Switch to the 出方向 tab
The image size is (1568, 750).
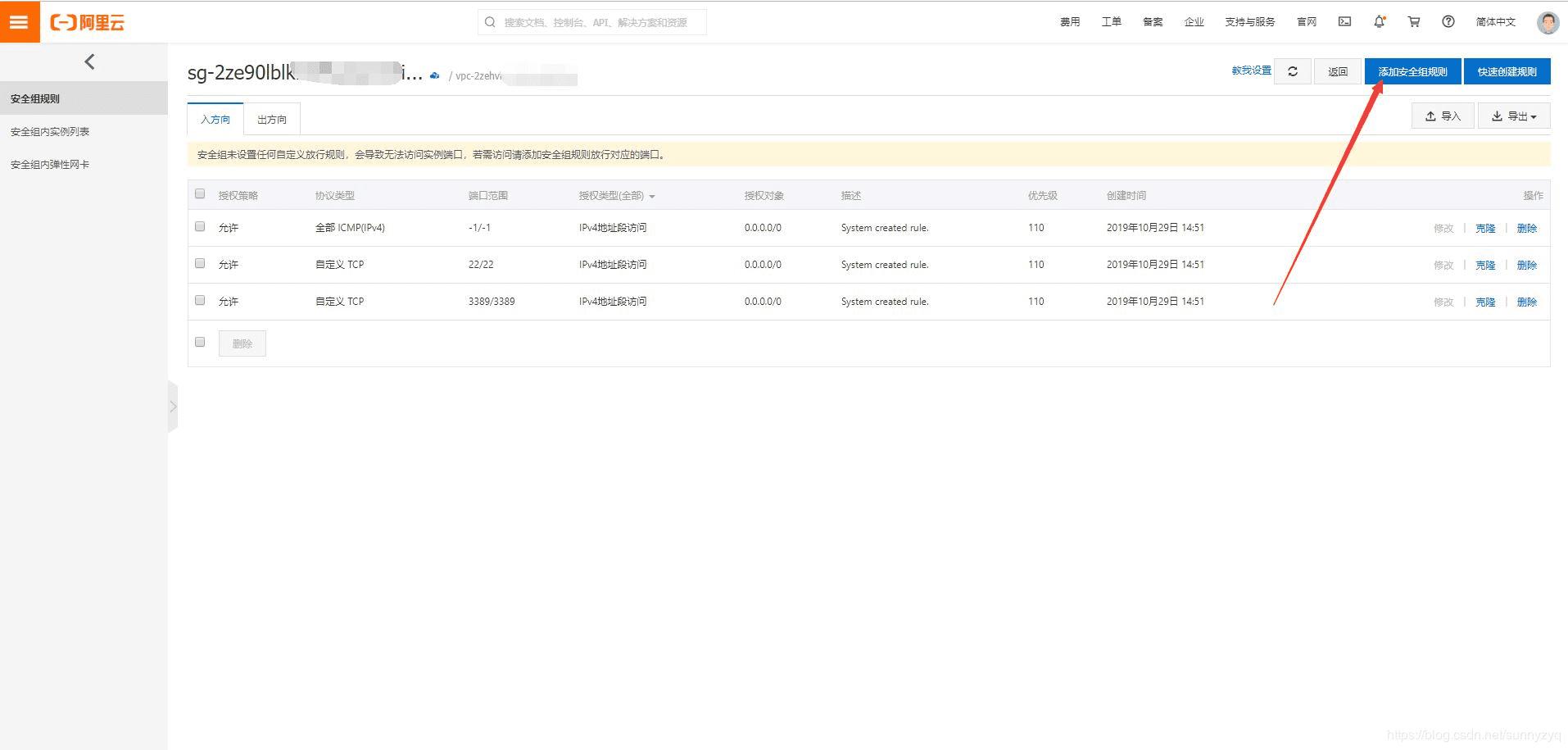click(x=272, y=119)
